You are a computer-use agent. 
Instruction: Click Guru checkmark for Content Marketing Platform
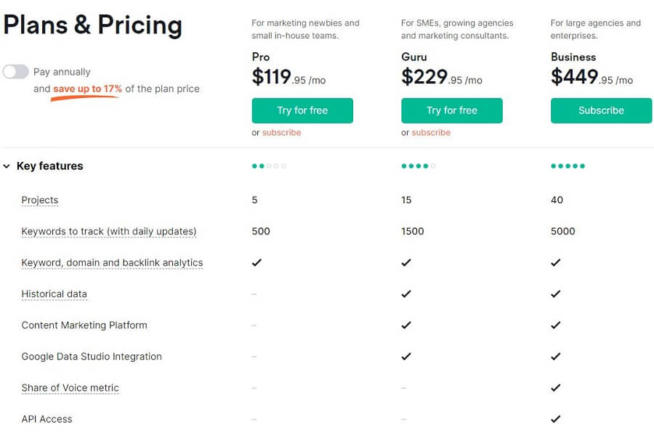pos(406,325)
